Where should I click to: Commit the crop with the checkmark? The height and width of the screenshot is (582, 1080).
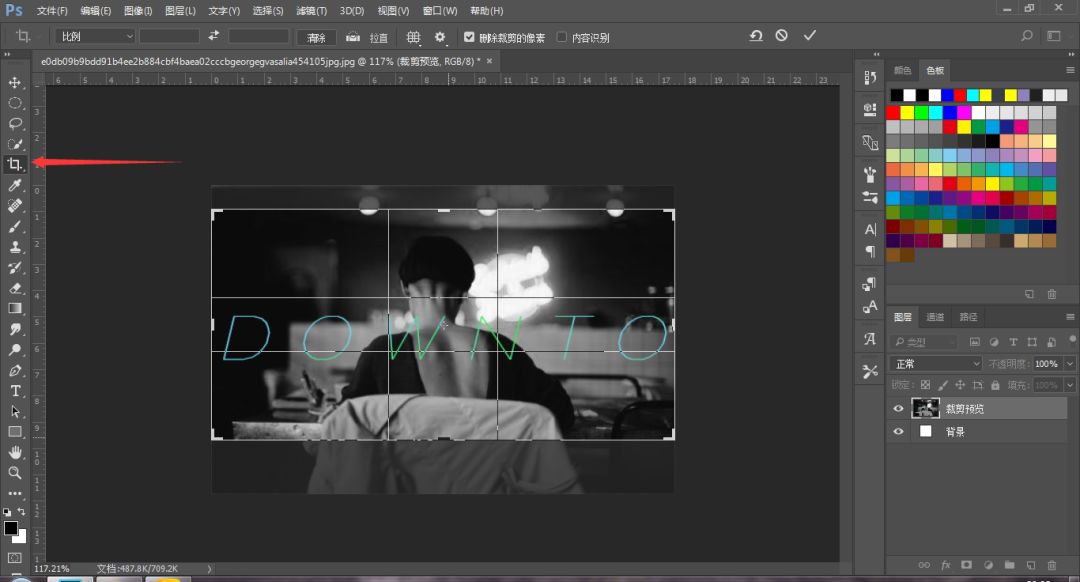click(809, 36)
